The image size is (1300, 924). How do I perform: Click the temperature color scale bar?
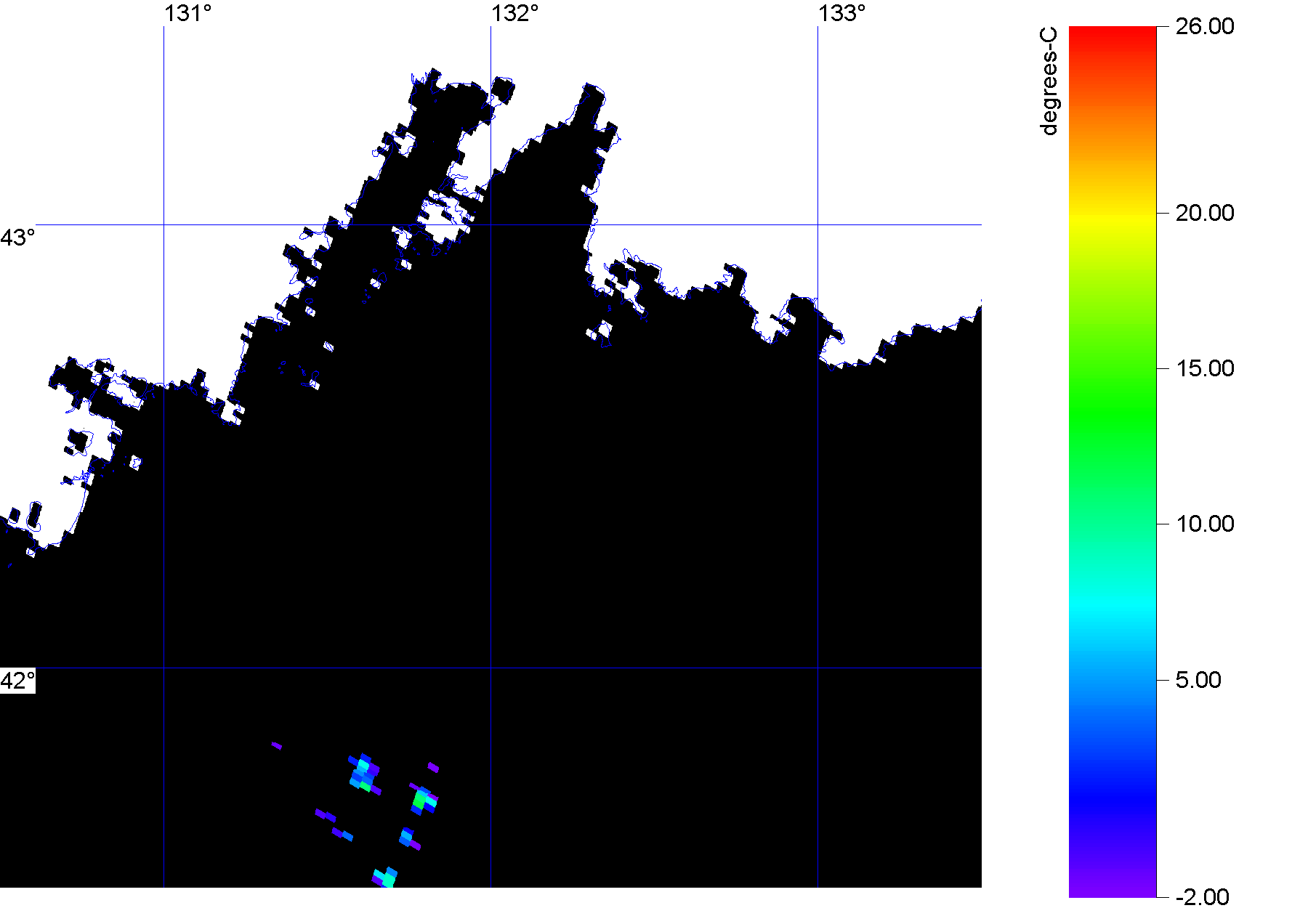1113,462
